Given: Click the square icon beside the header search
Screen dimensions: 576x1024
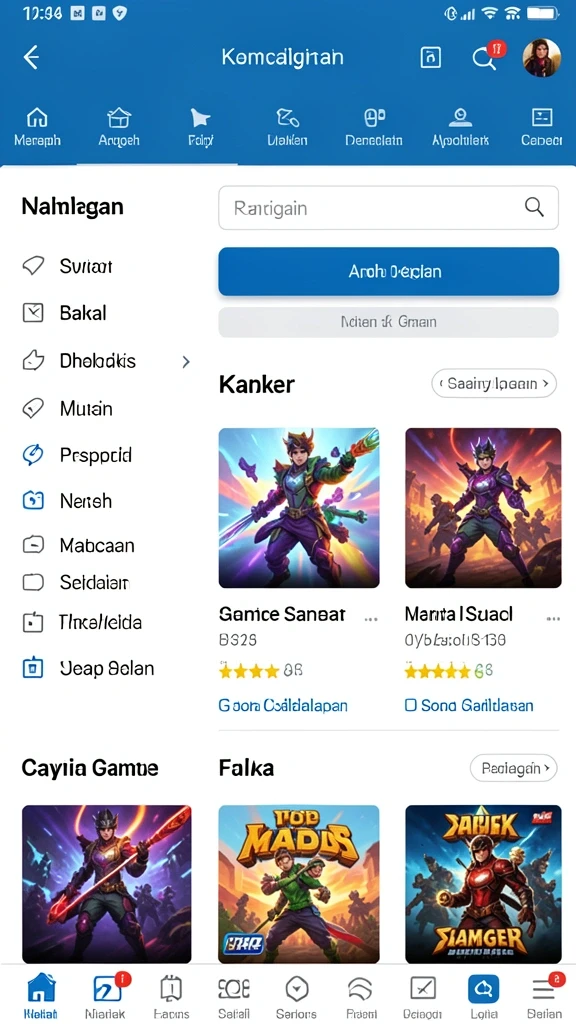Looking at the screenshot, I should [x=430, y=57].
